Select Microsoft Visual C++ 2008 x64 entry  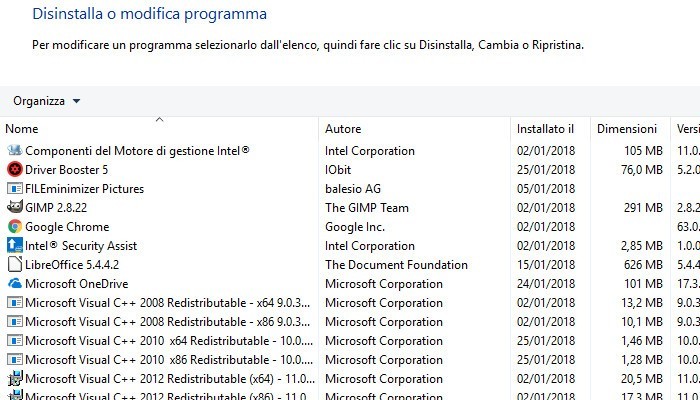coord(160,303)
